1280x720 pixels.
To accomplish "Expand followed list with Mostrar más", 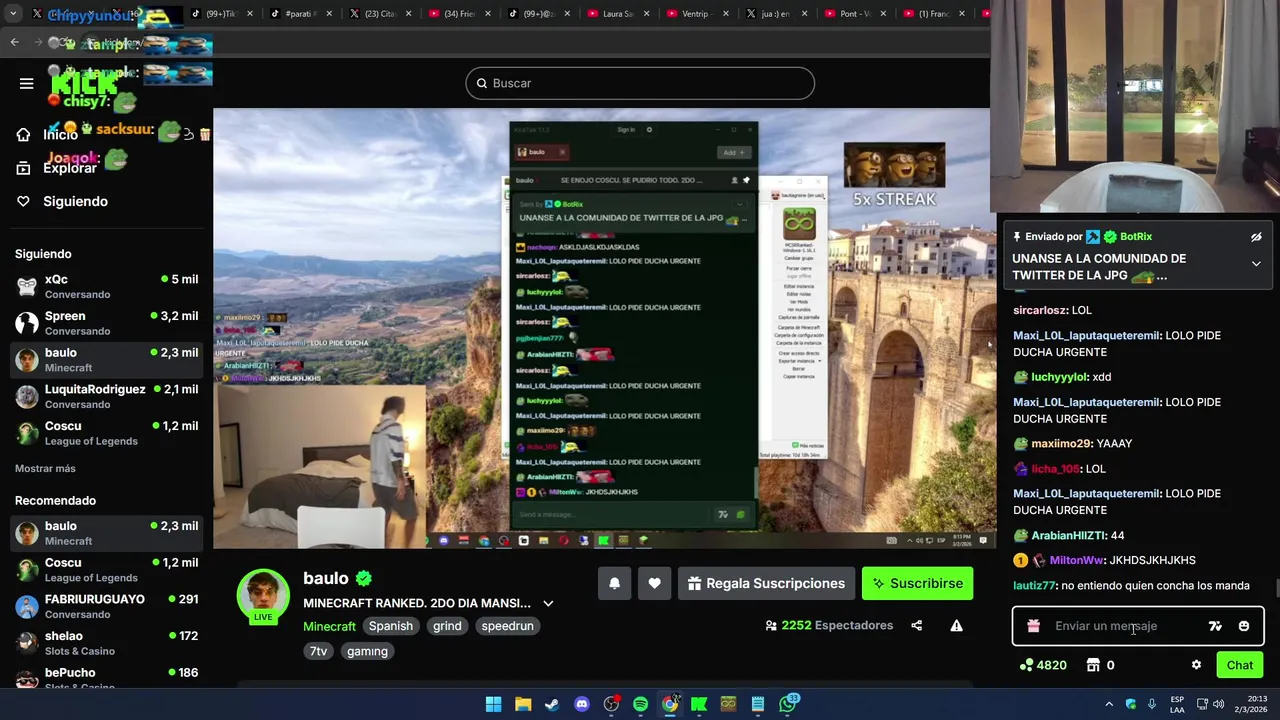I will [x=45, y=468].
